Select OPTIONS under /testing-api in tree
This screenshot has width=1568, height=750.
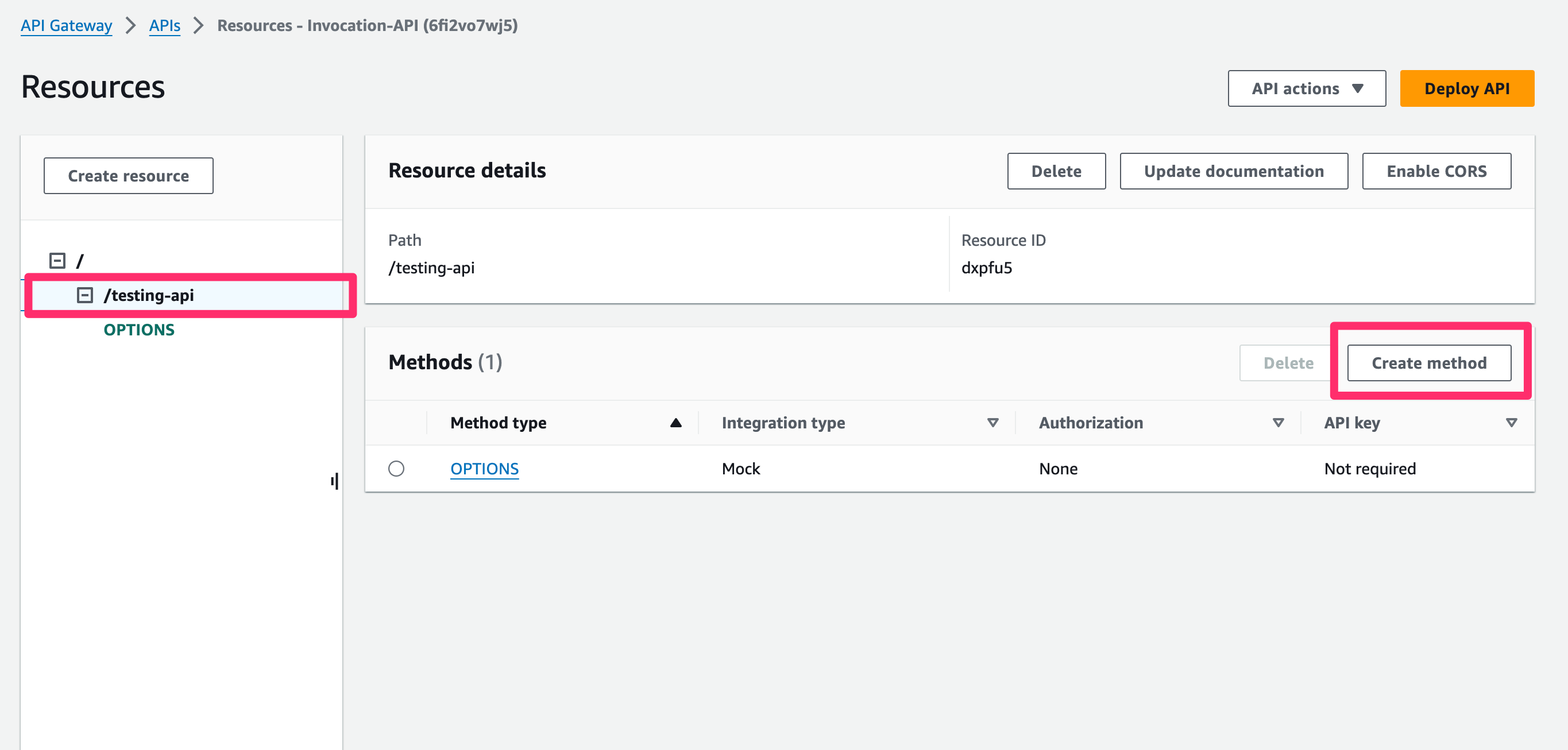139,330
